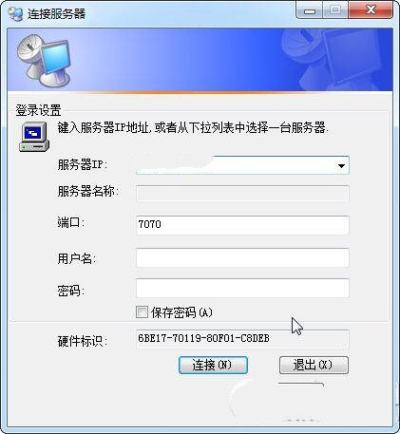Click the 保存密码(A) label text
Image resolution: width=400 pixels, height=434 pixels.
point(182,313)
